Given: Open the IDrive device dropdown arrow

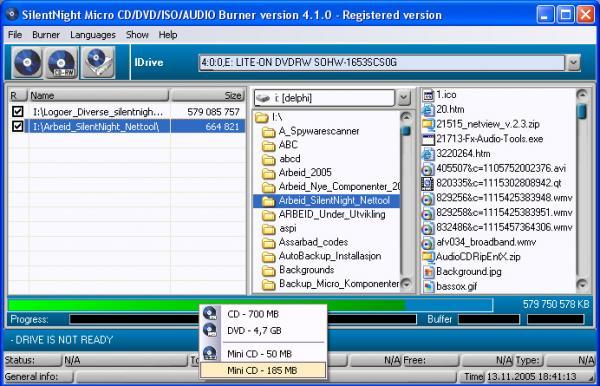Looking at the screenshot, I should 573,63.
